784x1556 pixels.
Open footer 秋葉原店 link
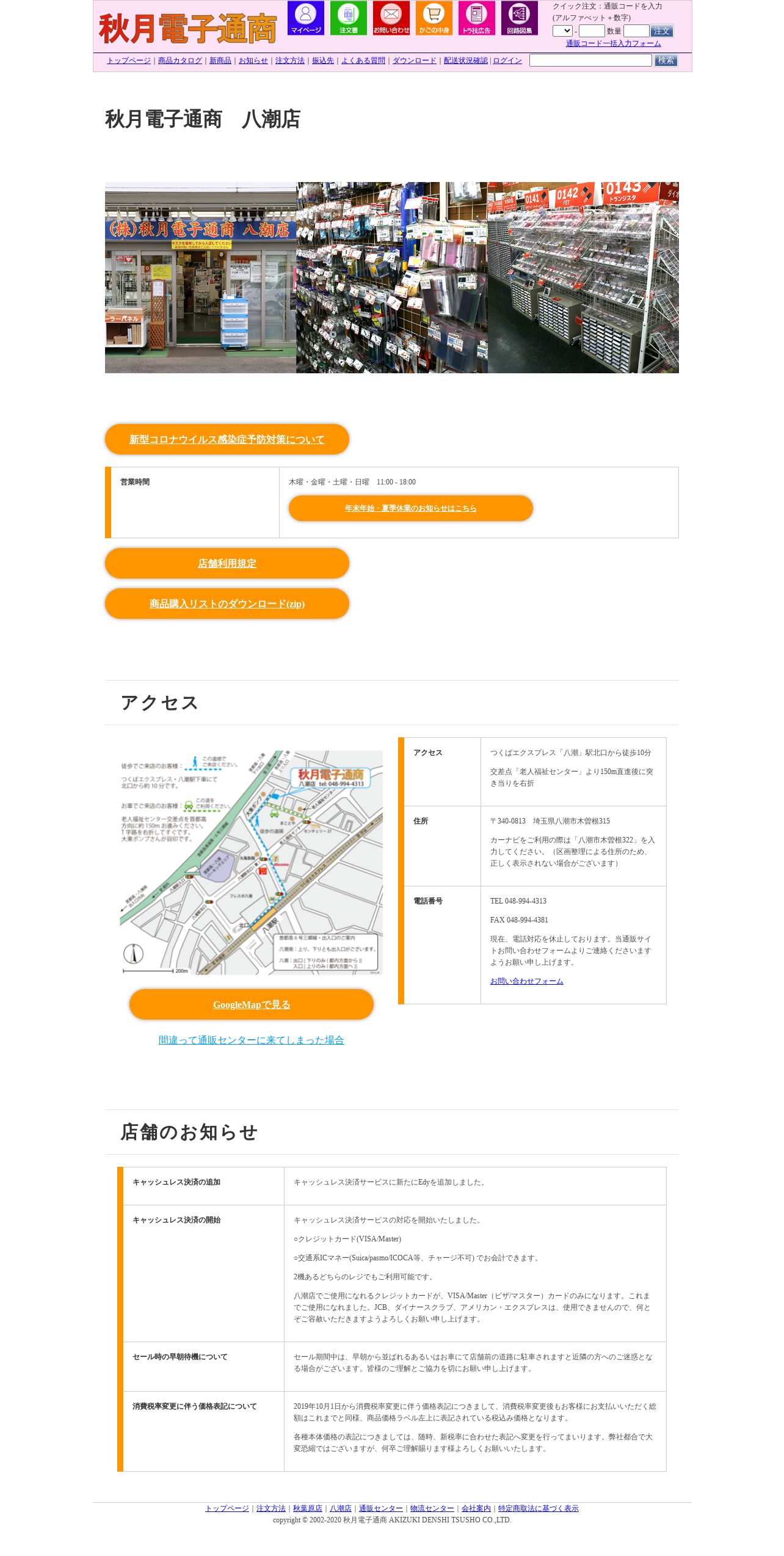[308, 1508]
